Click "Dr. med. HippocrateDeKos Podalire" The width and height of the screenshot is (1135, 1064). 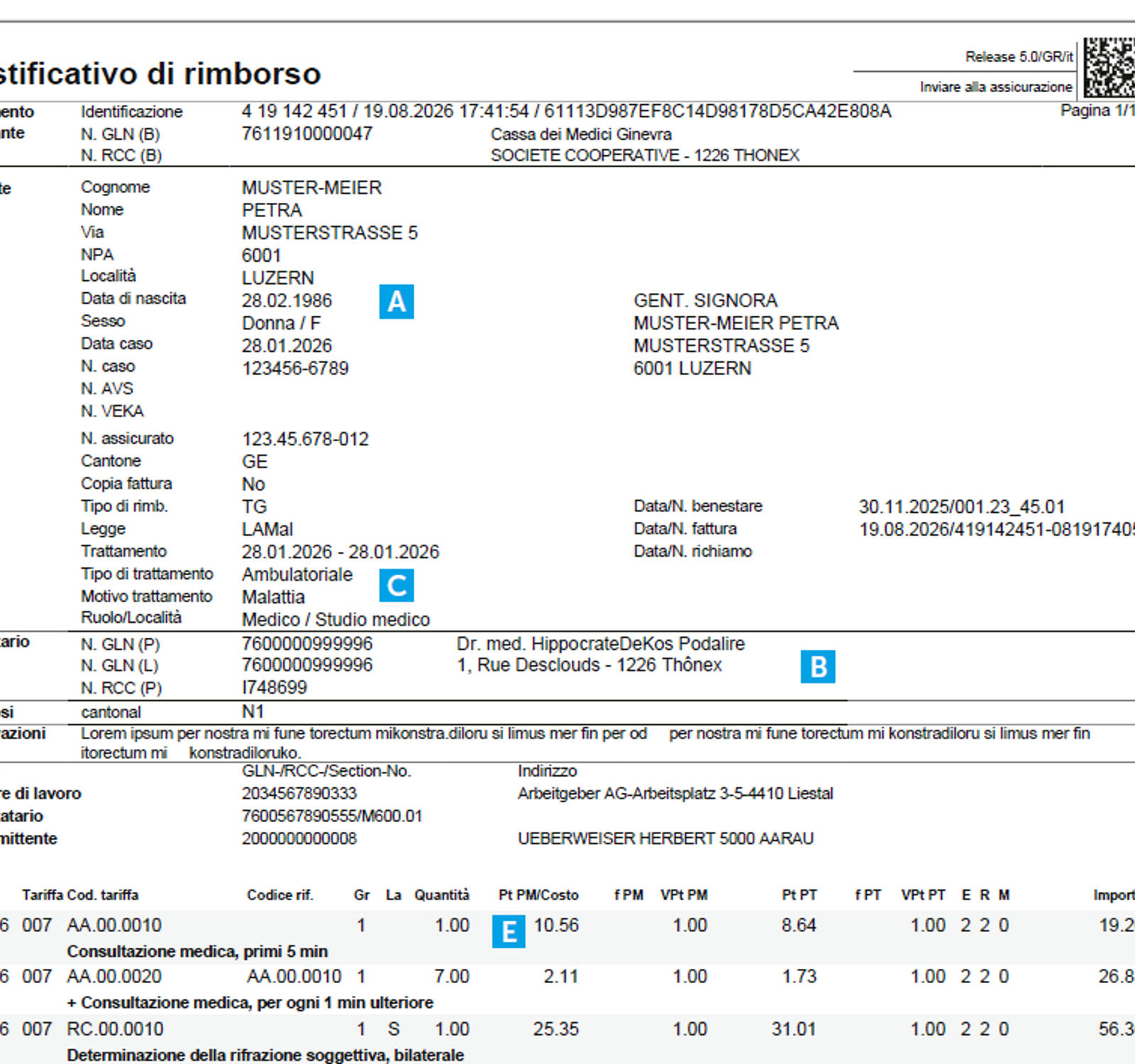[601, 644]
